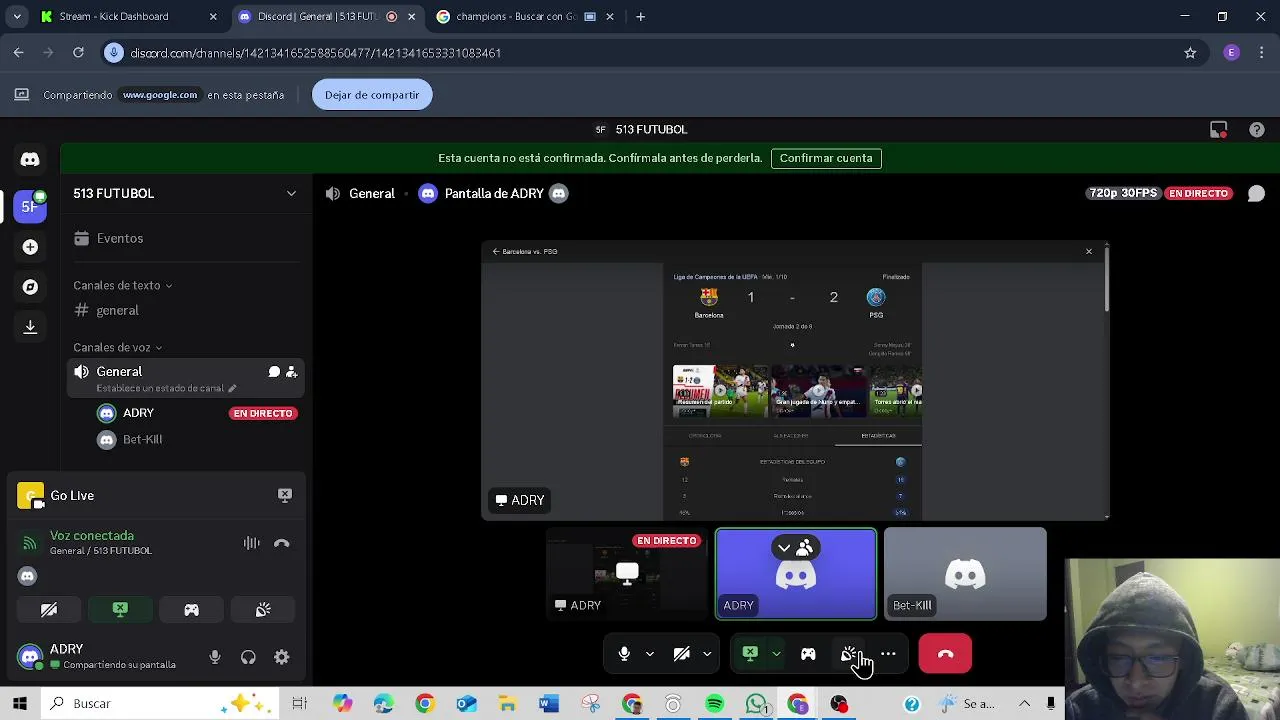This screenshot has height=720, width=1280.
Task: Open soundboard in Voz conectada panel
Action: point(263,610)
